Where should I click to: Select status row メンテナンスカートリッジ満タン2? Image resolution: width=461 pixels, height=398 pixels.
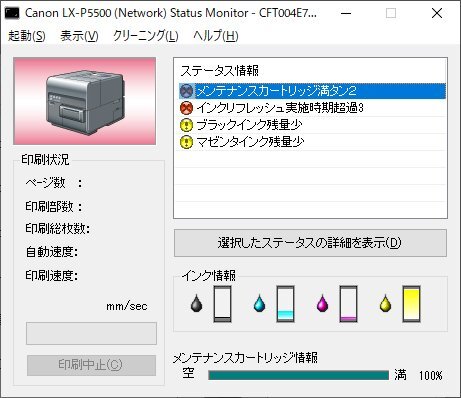(312, 91)
